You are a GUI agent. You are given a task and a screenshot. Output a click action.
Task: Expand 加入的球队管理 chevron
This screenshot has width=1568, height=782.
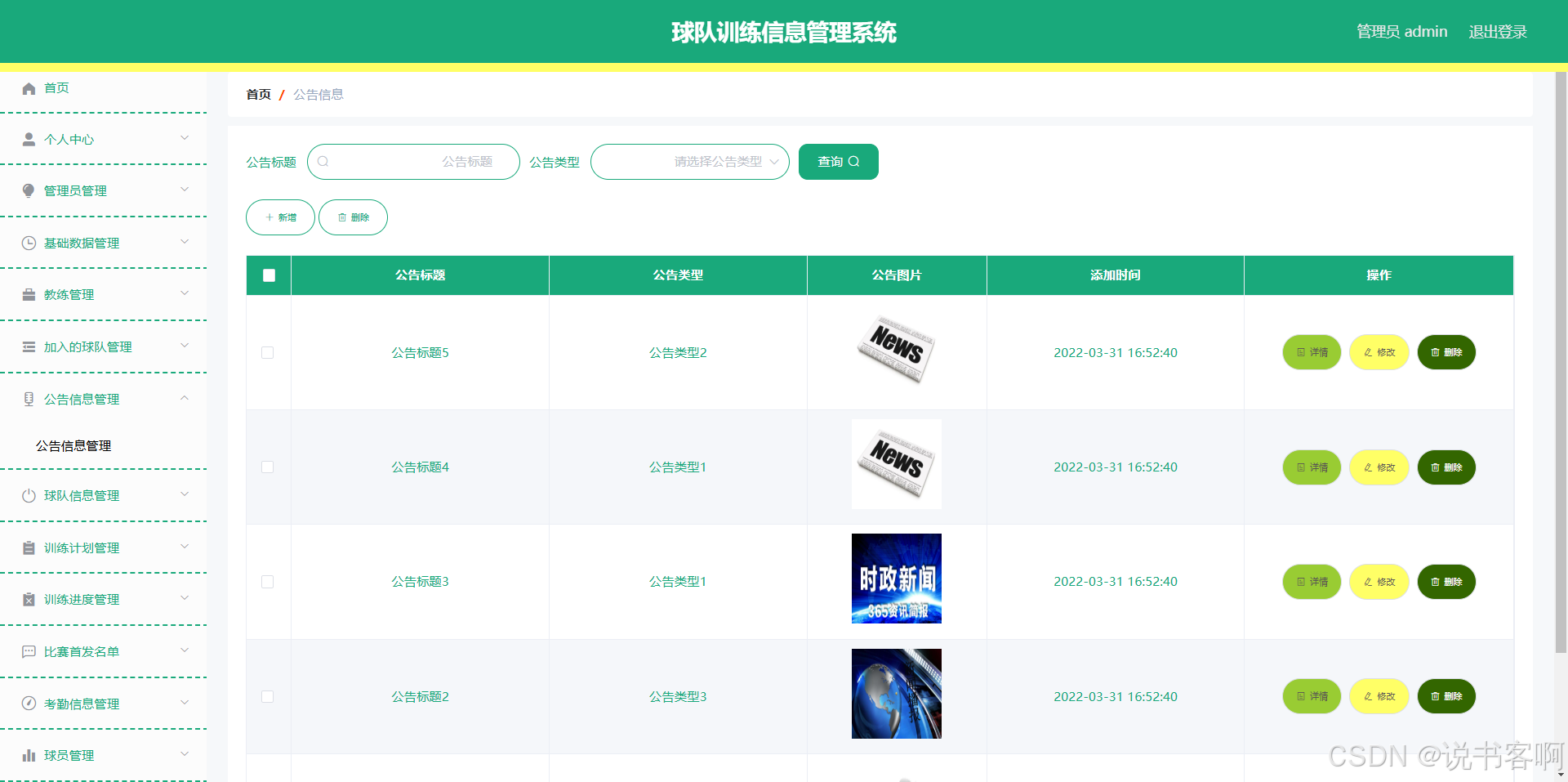185,346
